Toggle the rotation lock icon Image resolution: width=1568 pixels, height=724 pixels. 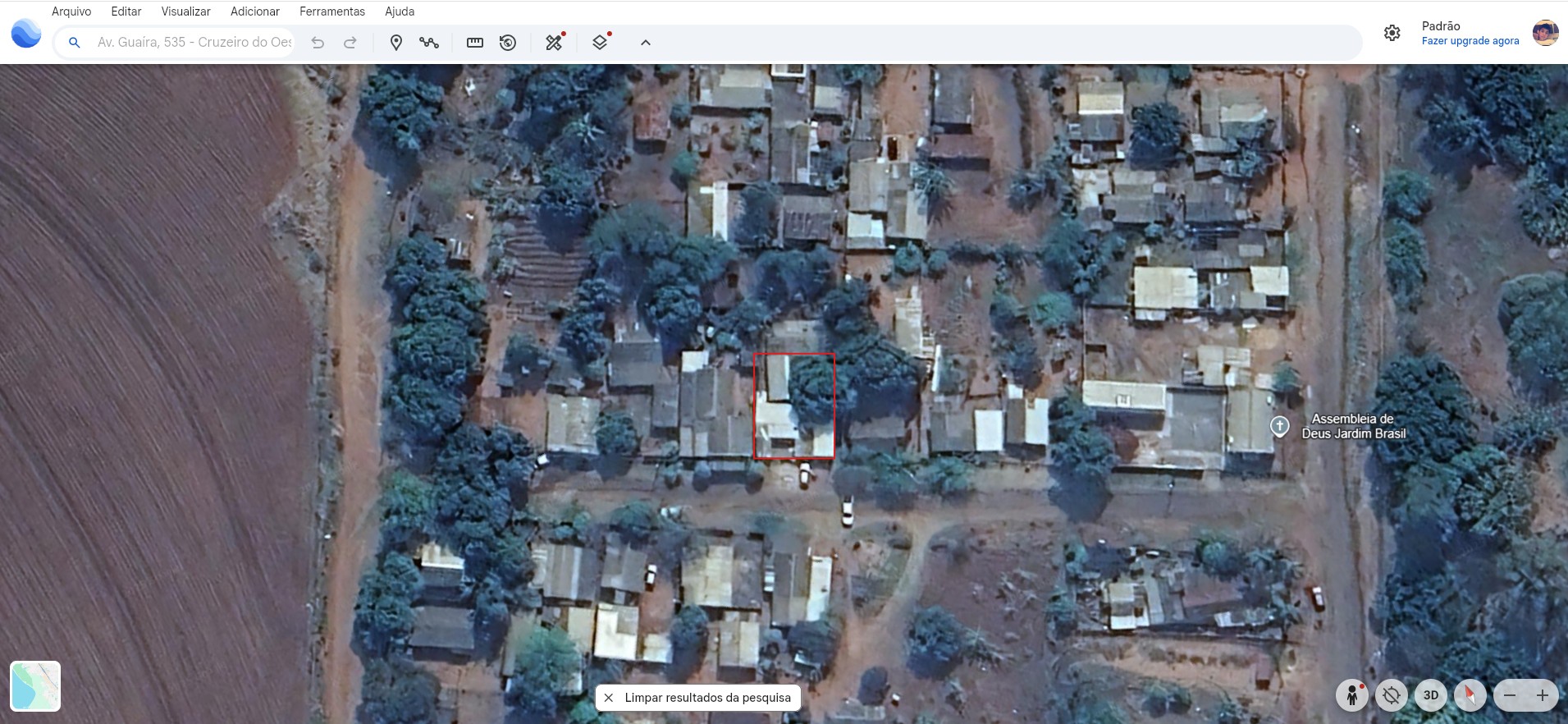tap(1392, 695)
